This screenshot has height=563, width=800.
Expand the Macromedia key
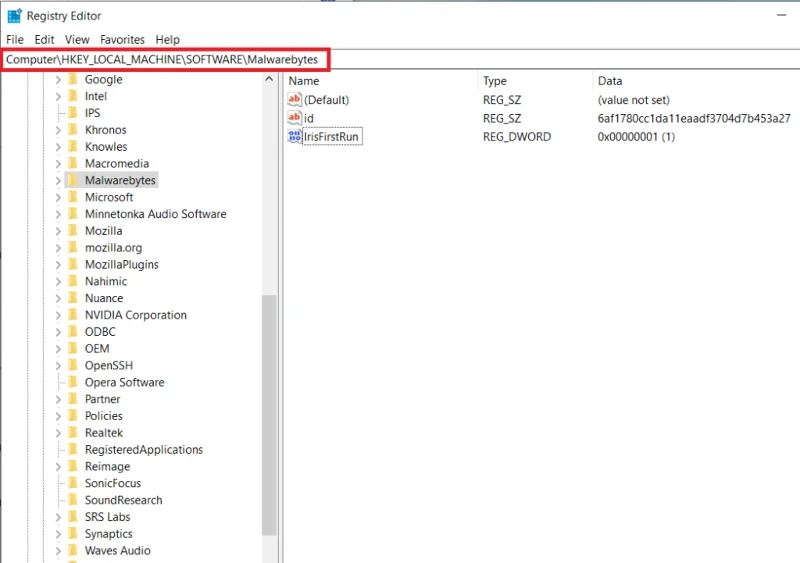(58, 164)
